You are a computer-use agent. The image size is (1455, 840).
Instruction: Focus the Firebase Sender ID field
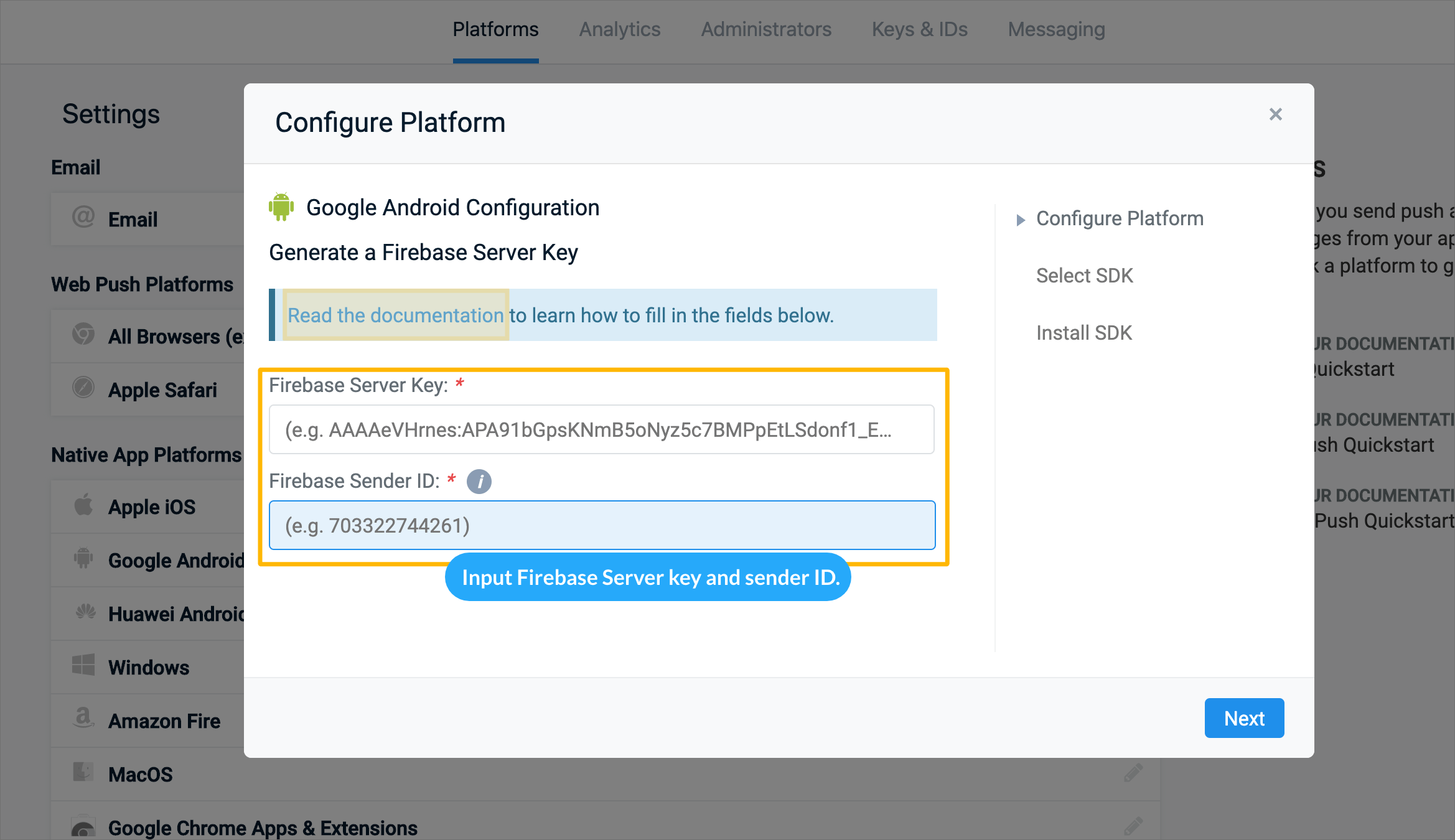point(602,525)
